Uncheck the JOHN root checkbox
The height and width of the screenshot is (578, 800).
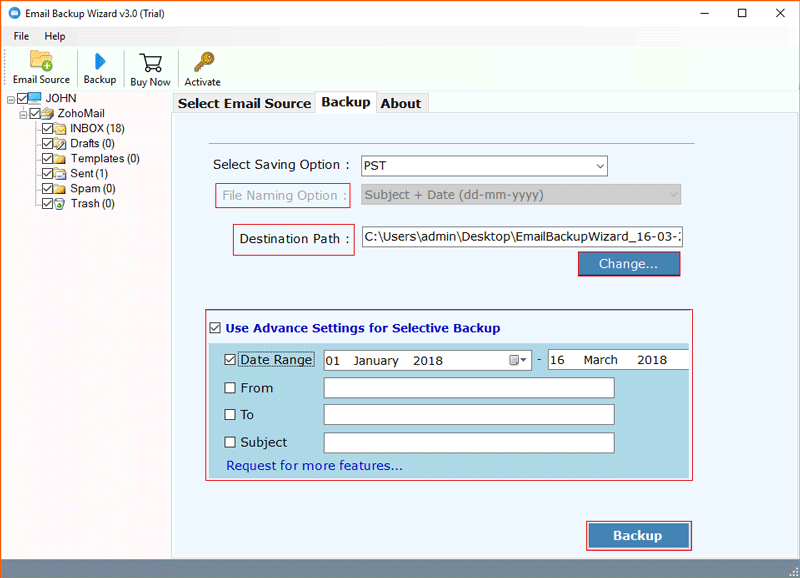point(22,98)
